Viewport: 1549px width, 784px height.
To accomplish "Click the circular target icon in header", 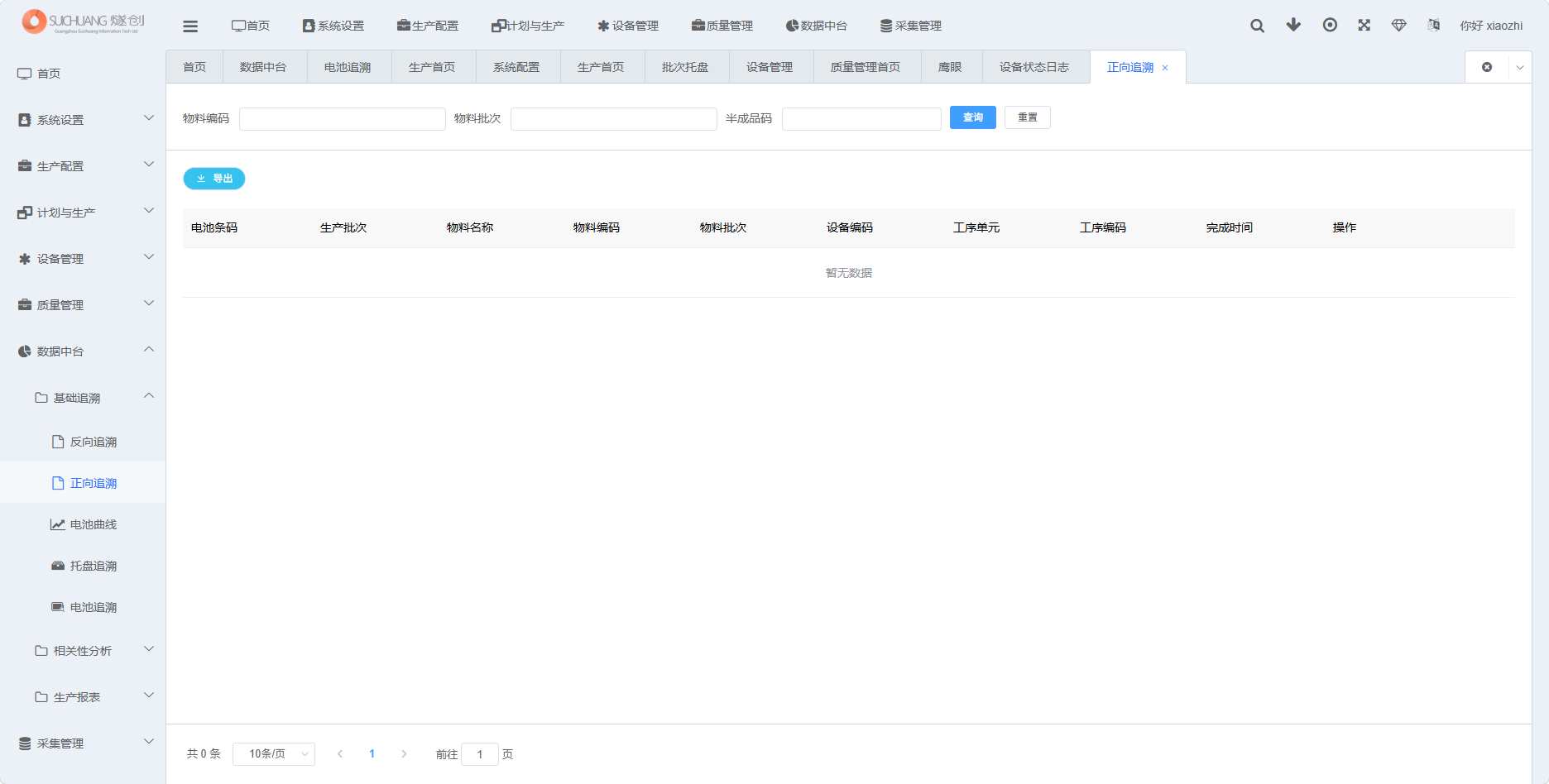I will pyautogui.click(x=1330, y=25).
